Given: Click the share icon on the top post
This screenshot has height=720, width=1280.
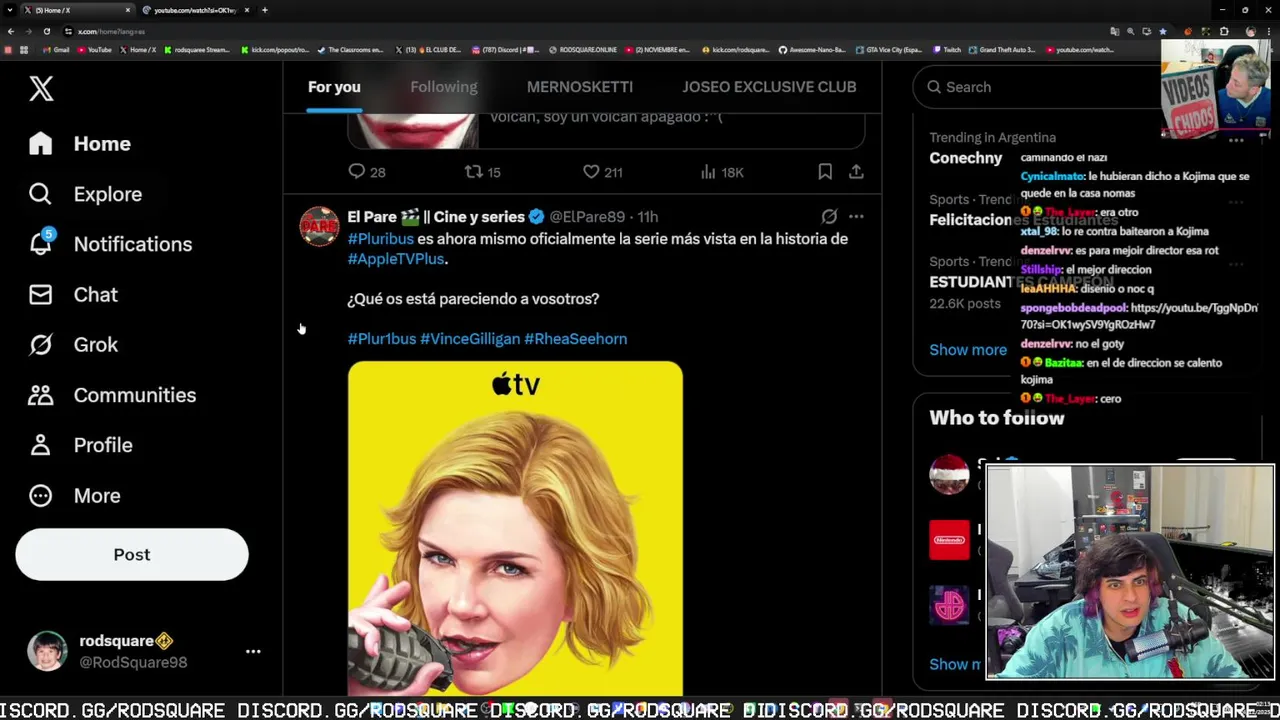Looking at the screenshot, I should [856, 172].
